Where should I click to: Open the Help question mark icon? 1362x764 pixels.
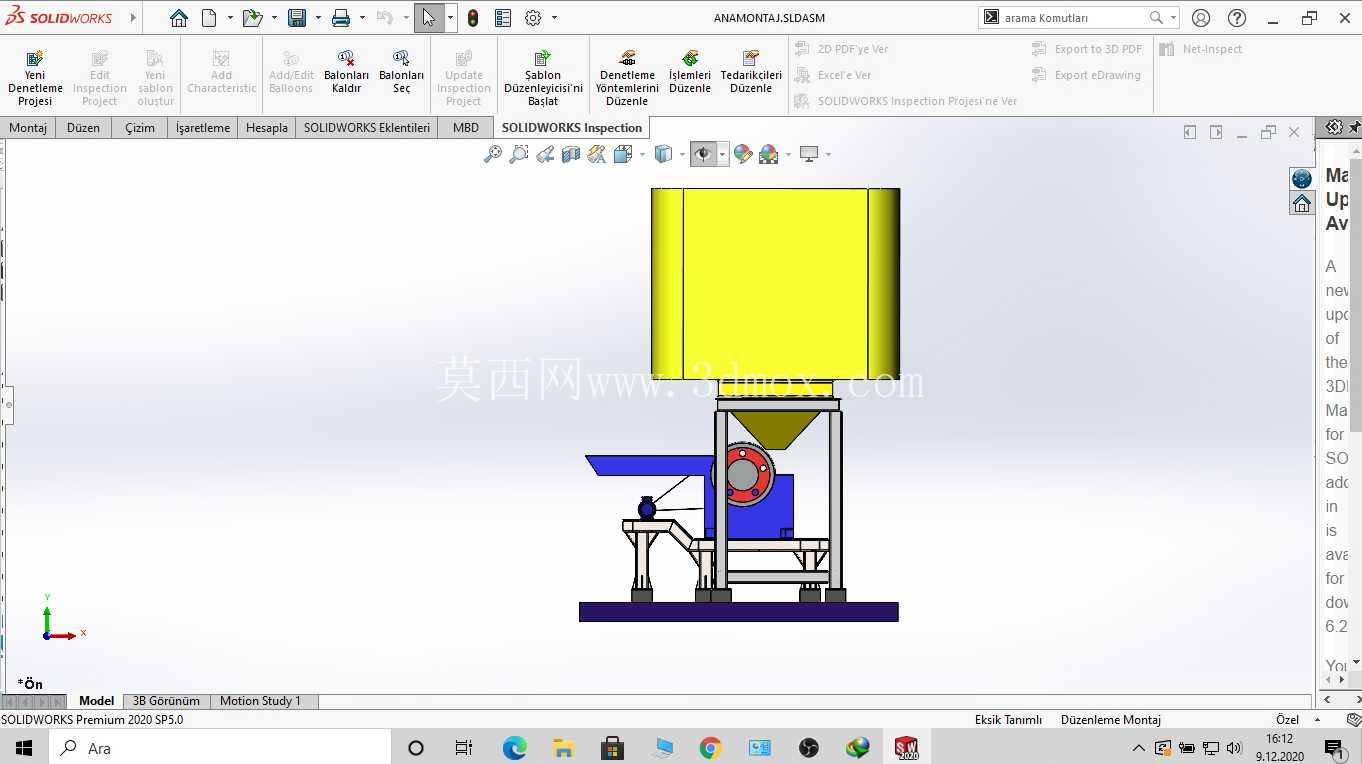click(1237, 18)
